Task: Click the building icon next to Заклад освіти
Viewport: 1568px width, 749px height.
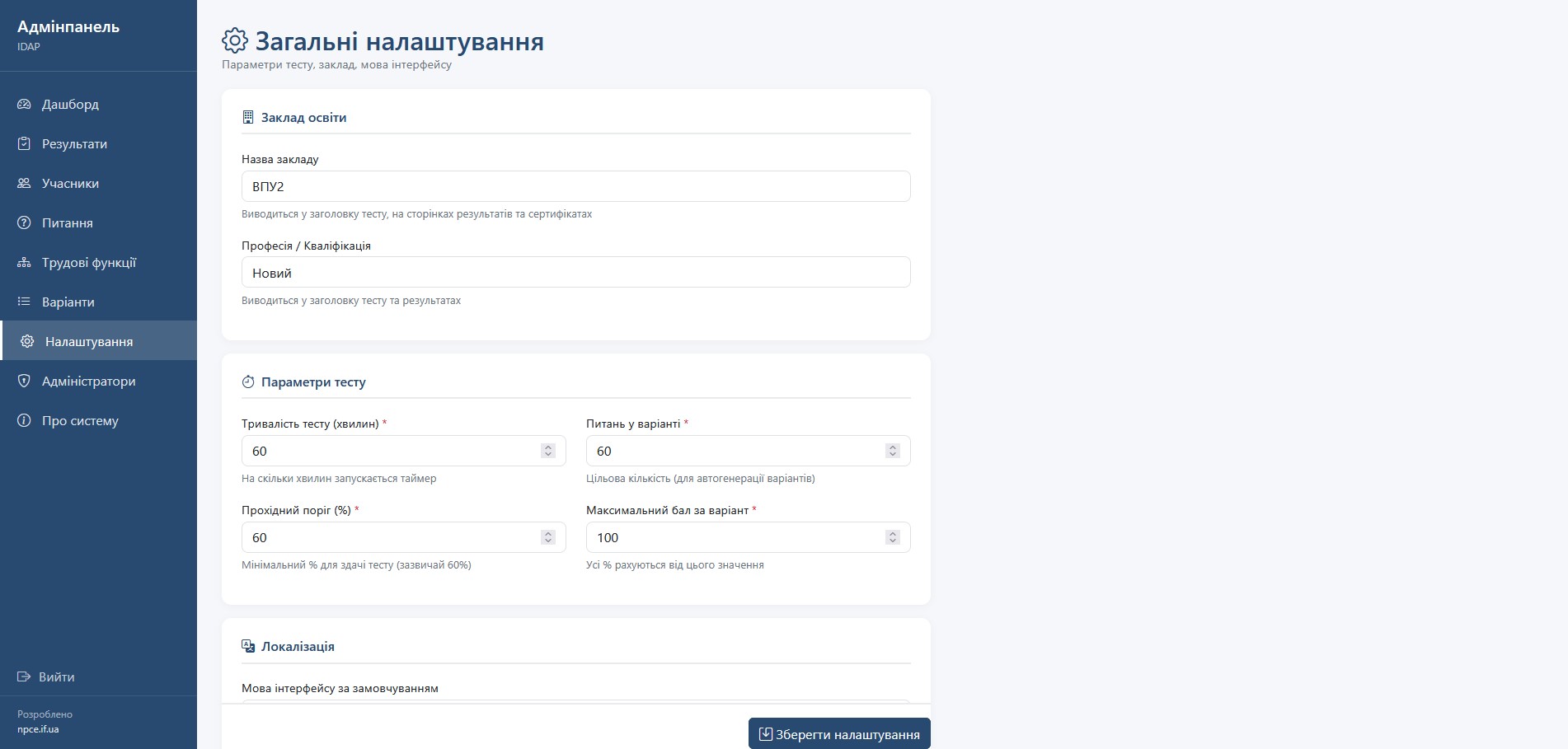Action: (x=248, y=118)
